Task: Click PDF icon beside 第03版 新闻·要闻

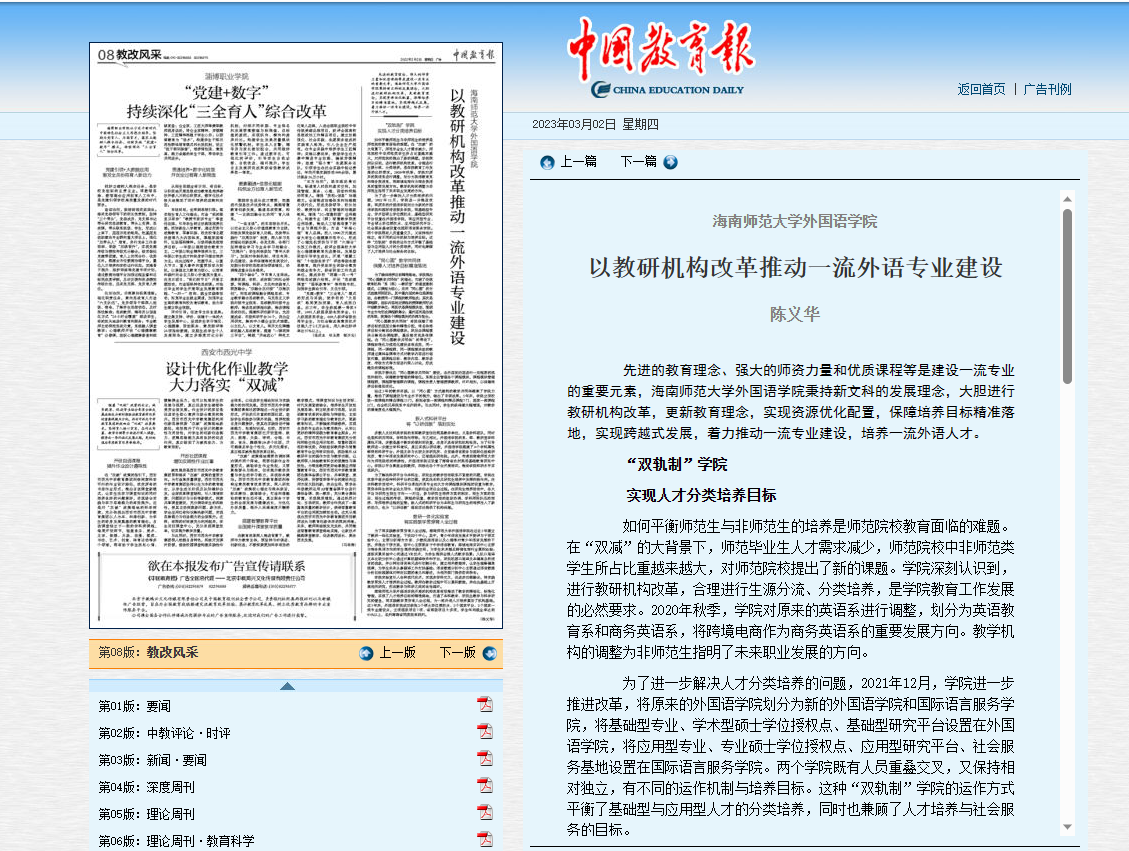Action: (x=484, y=759)
